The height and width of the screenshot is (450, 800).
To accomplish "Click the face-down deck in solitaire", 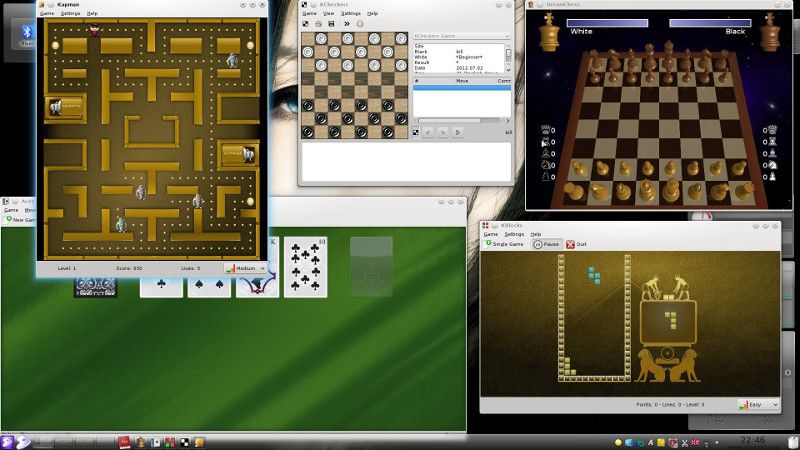I will point(95,287).
